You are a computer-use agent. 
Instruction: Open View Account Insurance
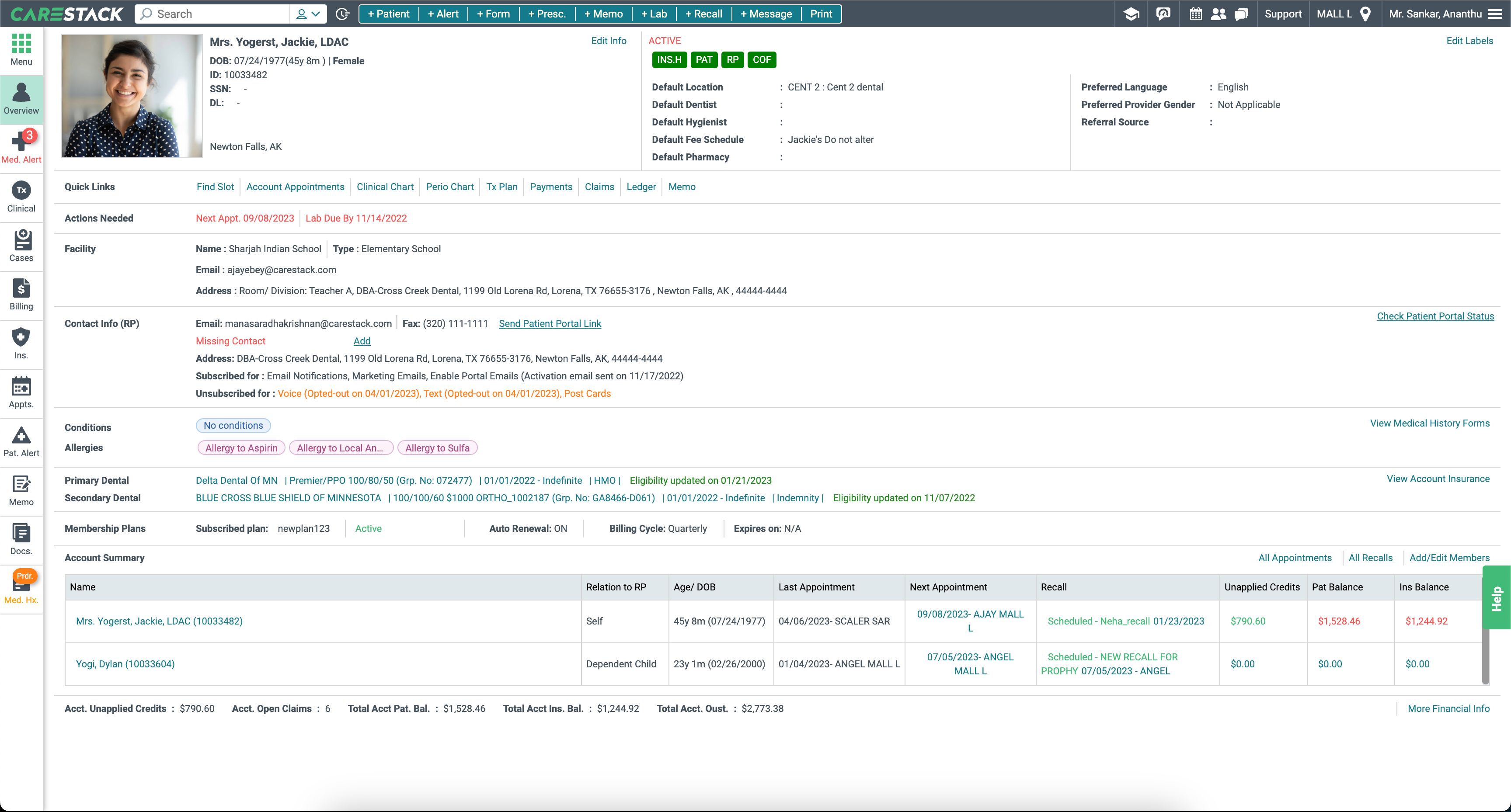pyautogui.click(x=1438, y=479)
